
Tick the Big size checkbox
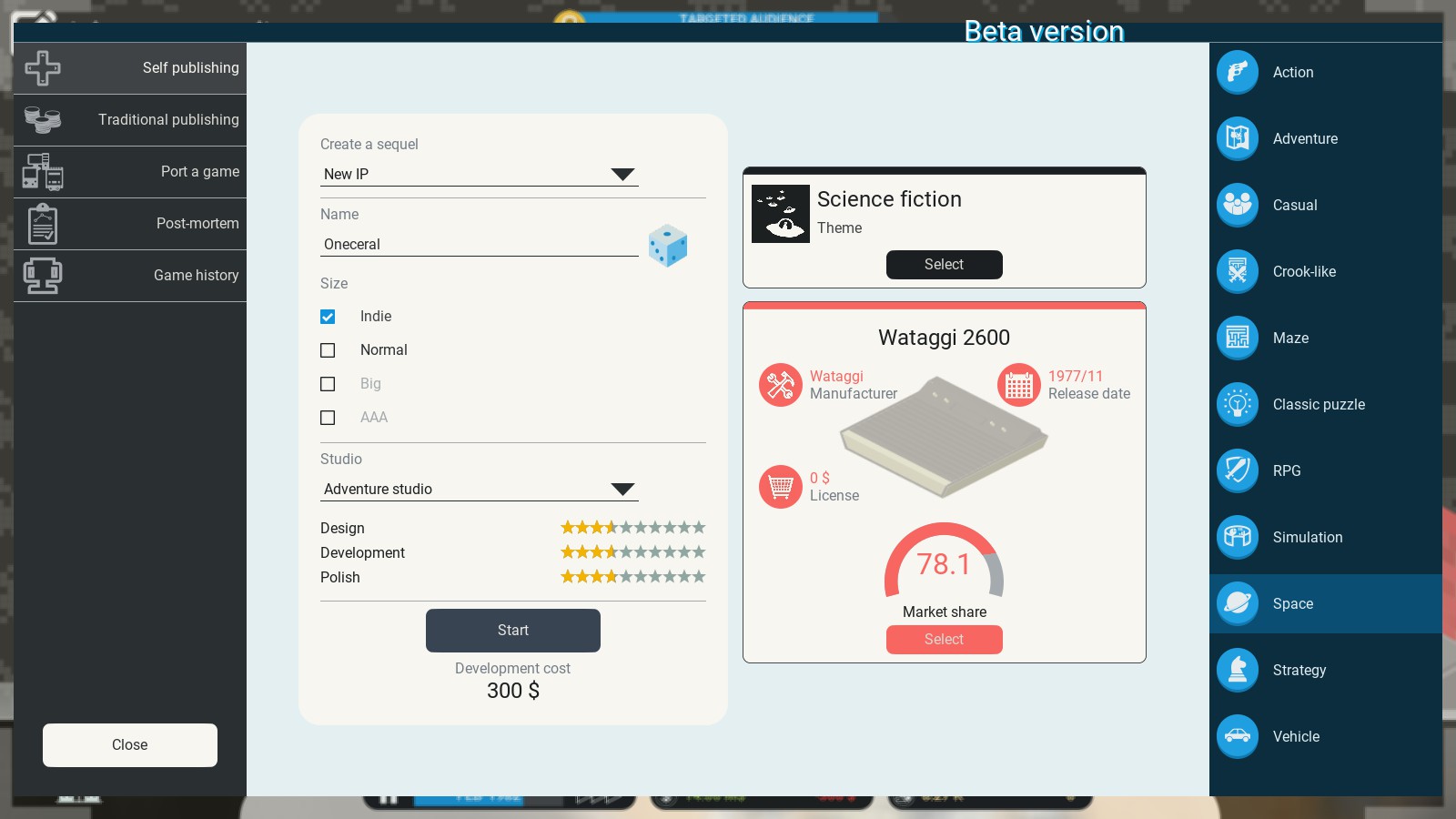coord(328,384)
